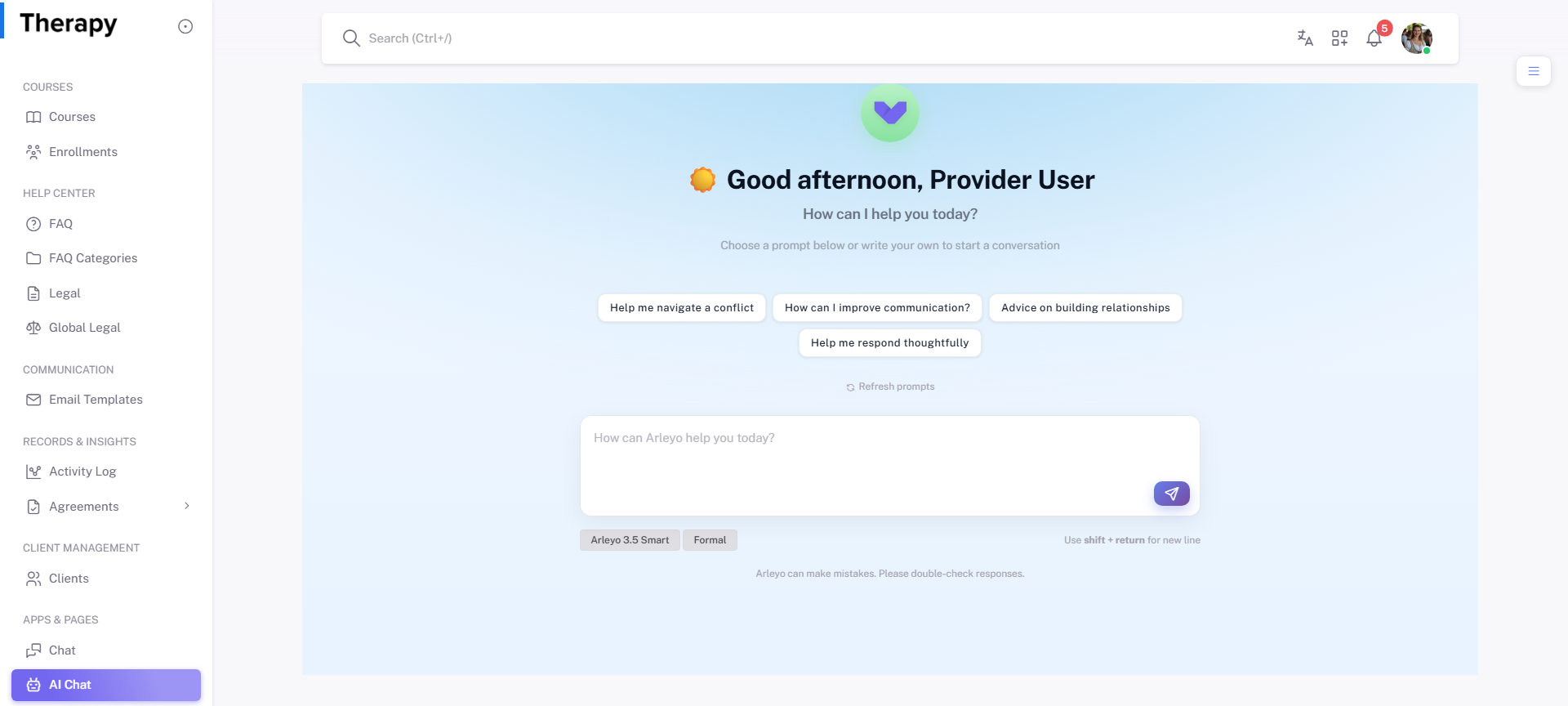Click the Chat bubbles icon
This screenshot has width=1568, height=706.
pos(33,650)
